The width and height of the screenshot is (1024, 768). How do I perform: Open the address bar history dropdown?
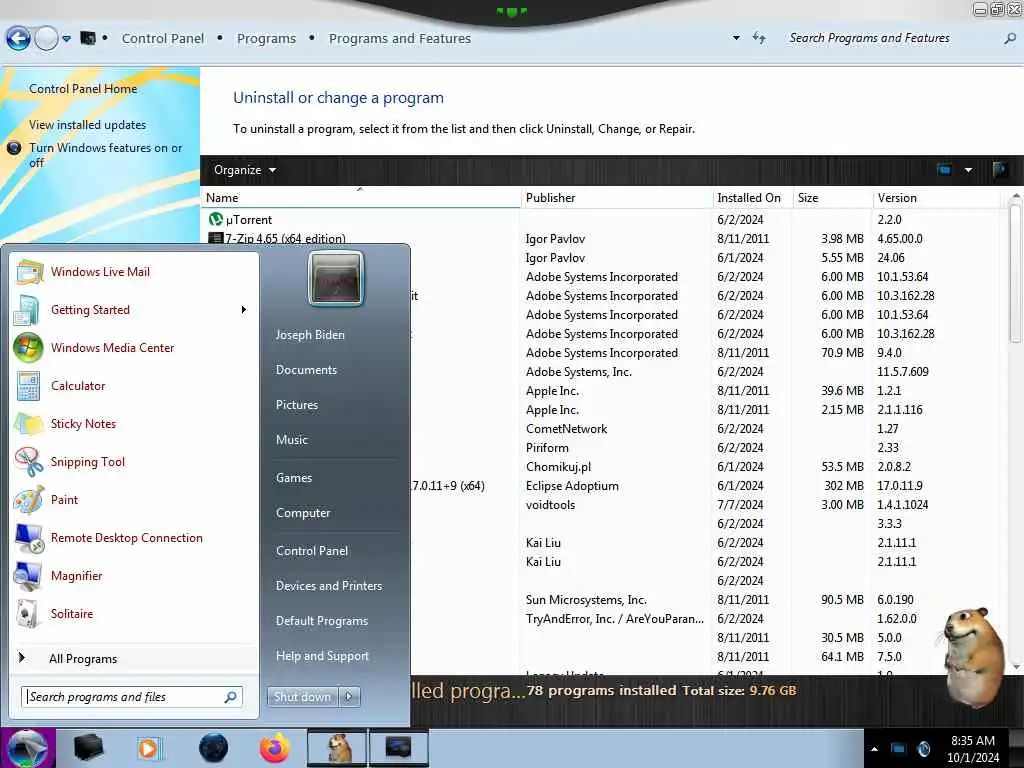point(736,38)
